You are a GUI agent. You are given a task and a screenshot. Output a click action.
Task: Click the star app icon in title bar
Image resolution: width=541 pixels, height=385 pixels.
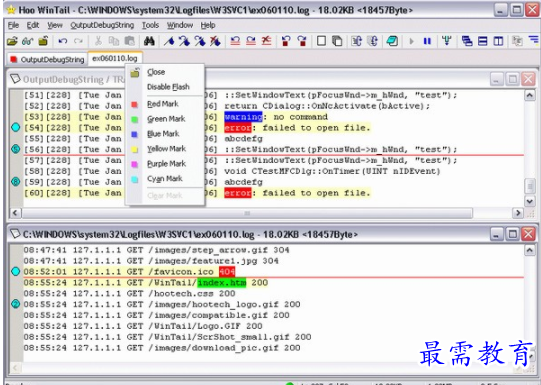pos(11,10)
